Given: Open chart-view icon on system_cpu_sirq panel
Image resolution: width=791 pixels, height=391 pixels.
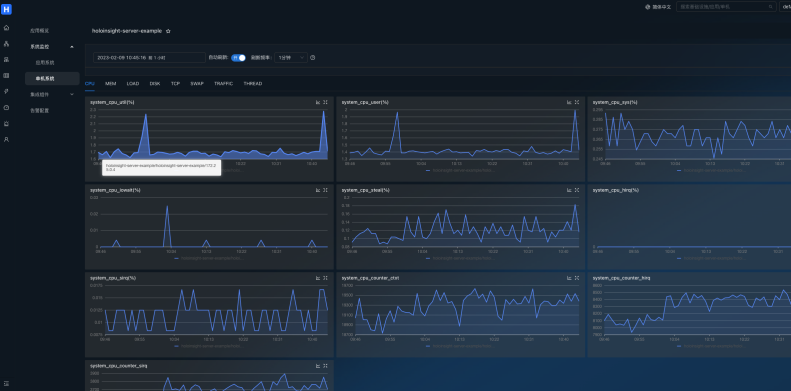Looking at the screenshot, I should tap(318, 278).
